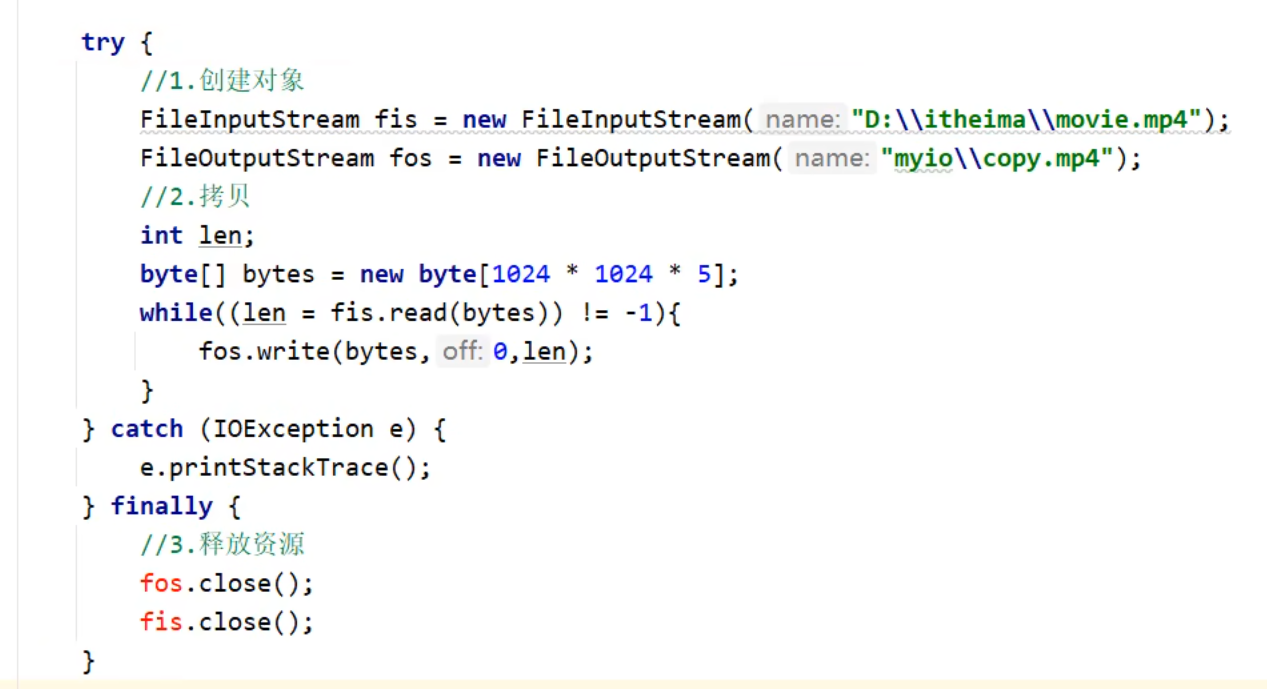Select the "D:\\itheima\\movie.mp4" string literal

coord(1026,120)
